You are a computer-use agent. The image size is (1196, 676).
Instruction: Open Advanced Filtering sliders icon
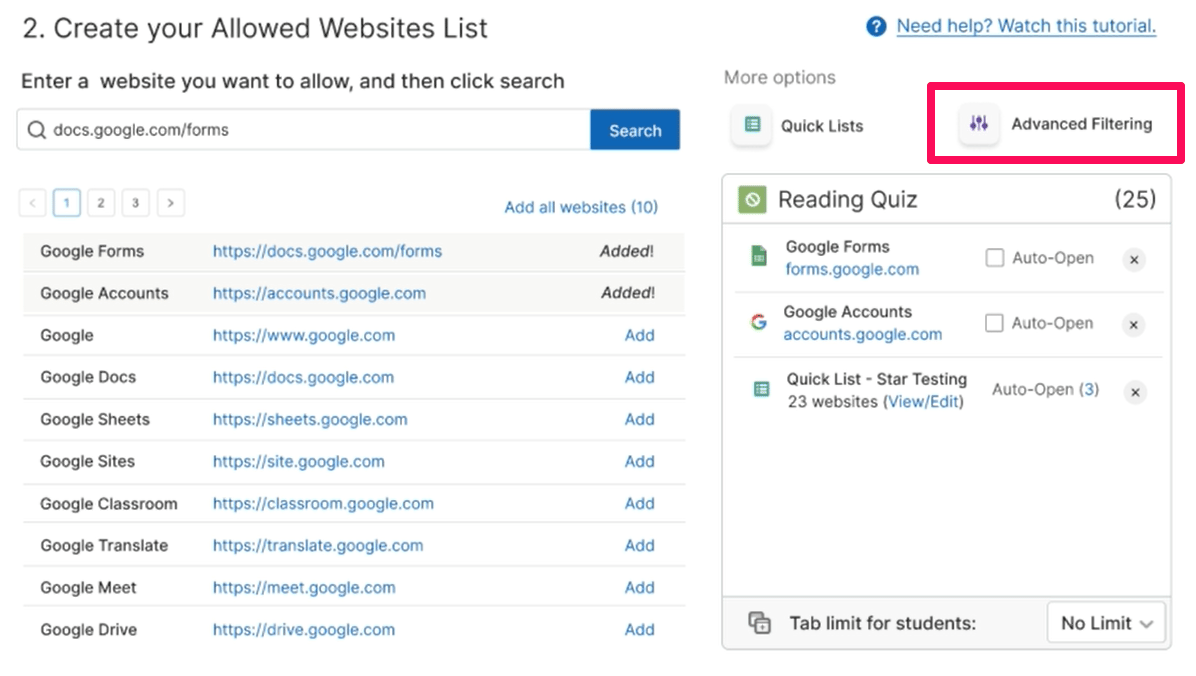[979, 123]
